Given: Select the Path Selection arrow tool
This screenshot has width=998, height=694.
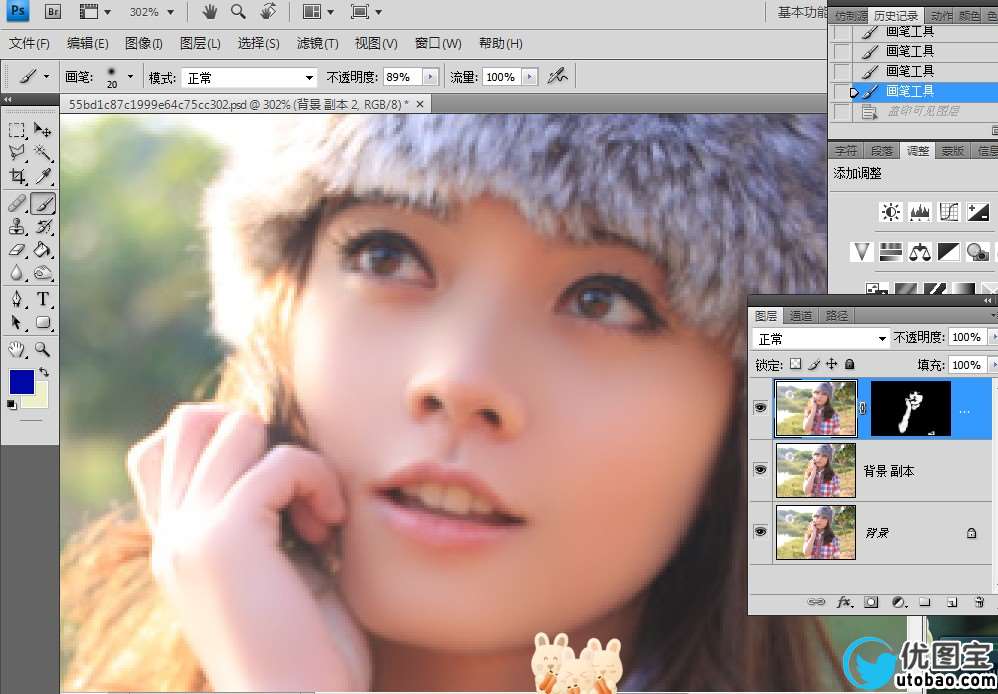Looking at the screenshot, I should (17, 322).
